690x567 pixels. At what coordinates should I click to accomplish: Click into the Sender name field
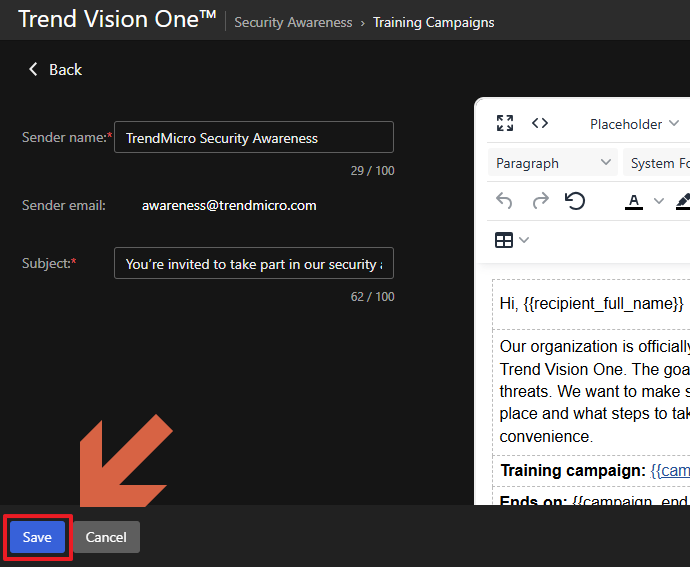[253, 138]
